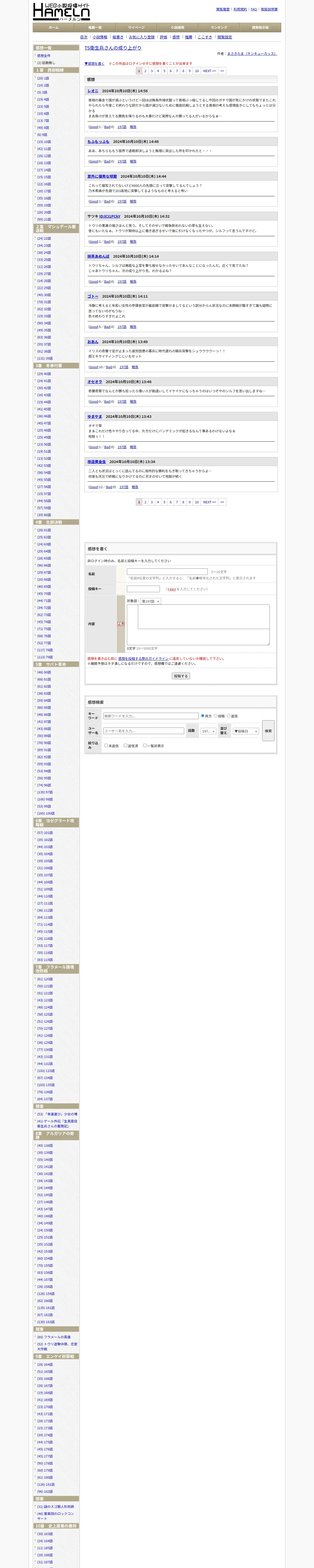Open commenter オセオラ's profile
314x1568 pixels.
click(94, 382)
